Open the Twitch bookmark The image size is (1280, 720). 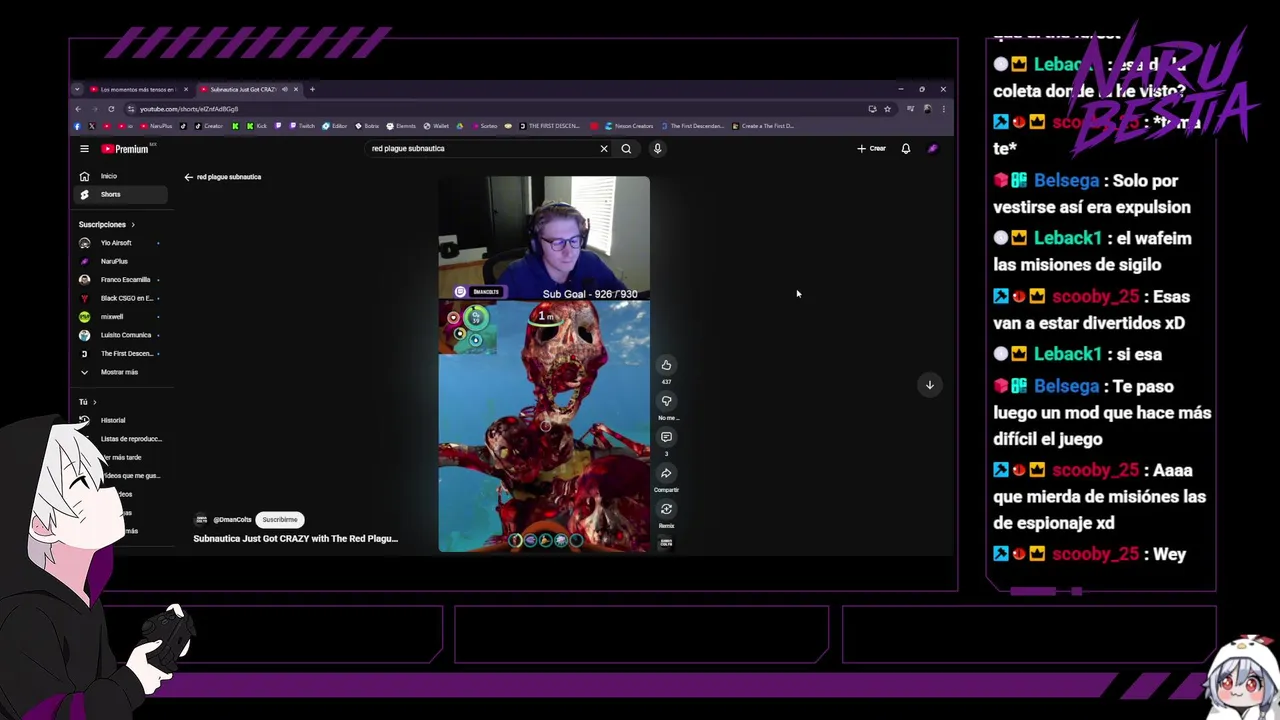(300, 126)
